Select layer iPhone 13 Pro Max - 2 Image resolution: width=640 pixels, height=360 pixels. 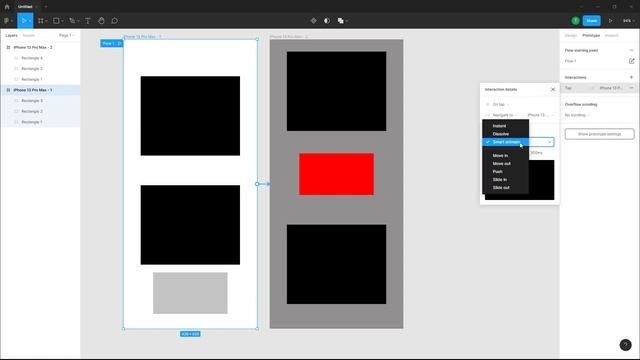coord(33,47)
